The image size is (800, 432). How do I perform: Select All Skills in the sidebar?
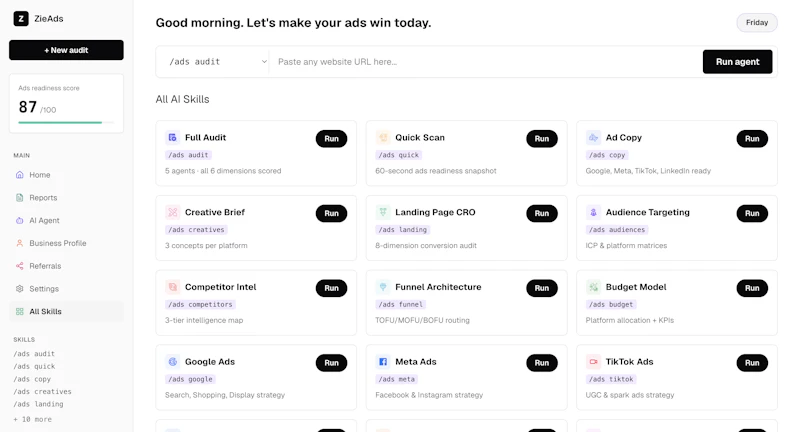pos(66,312)
